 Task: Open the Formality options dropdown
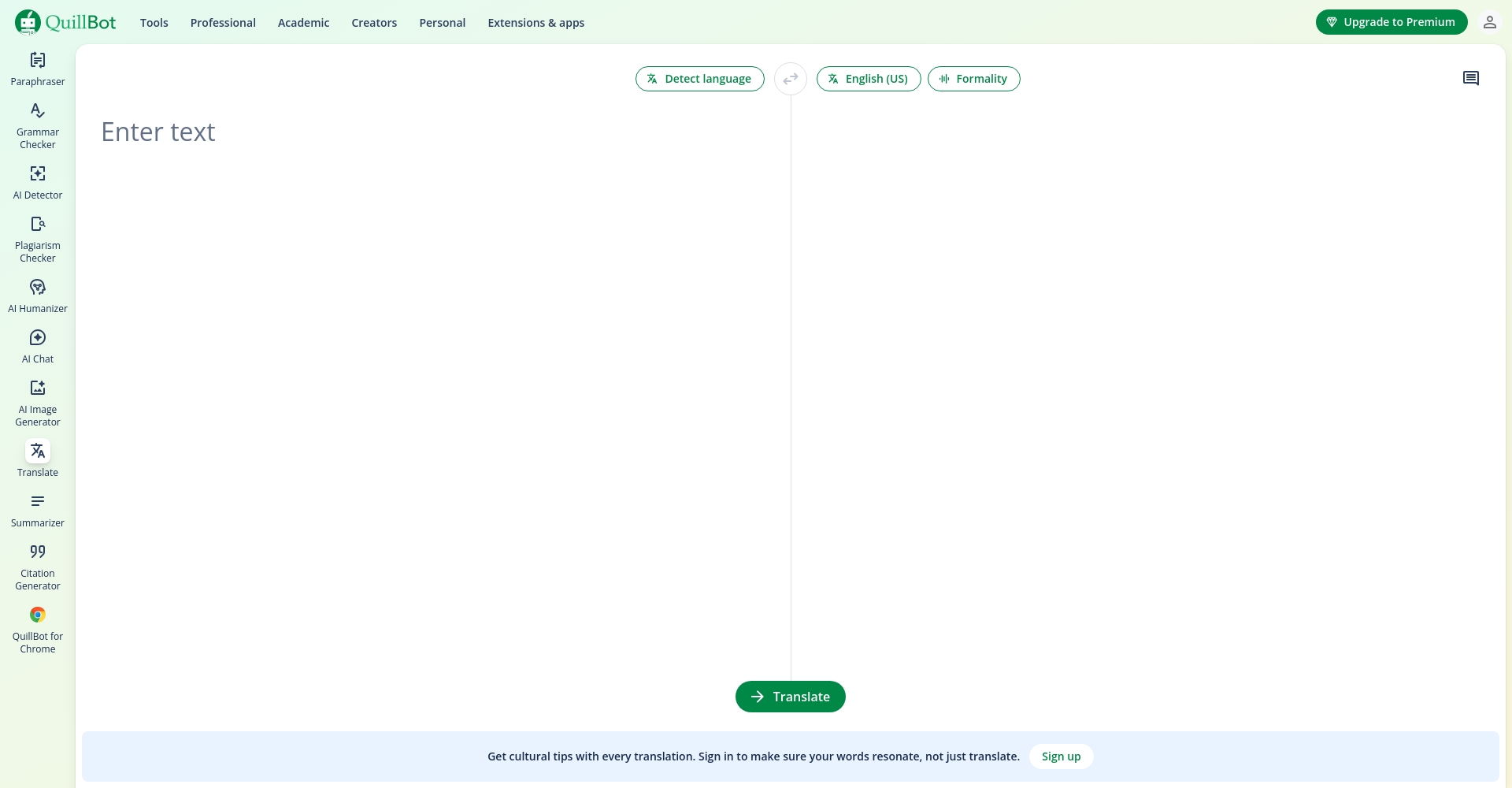tap(973, 79)
